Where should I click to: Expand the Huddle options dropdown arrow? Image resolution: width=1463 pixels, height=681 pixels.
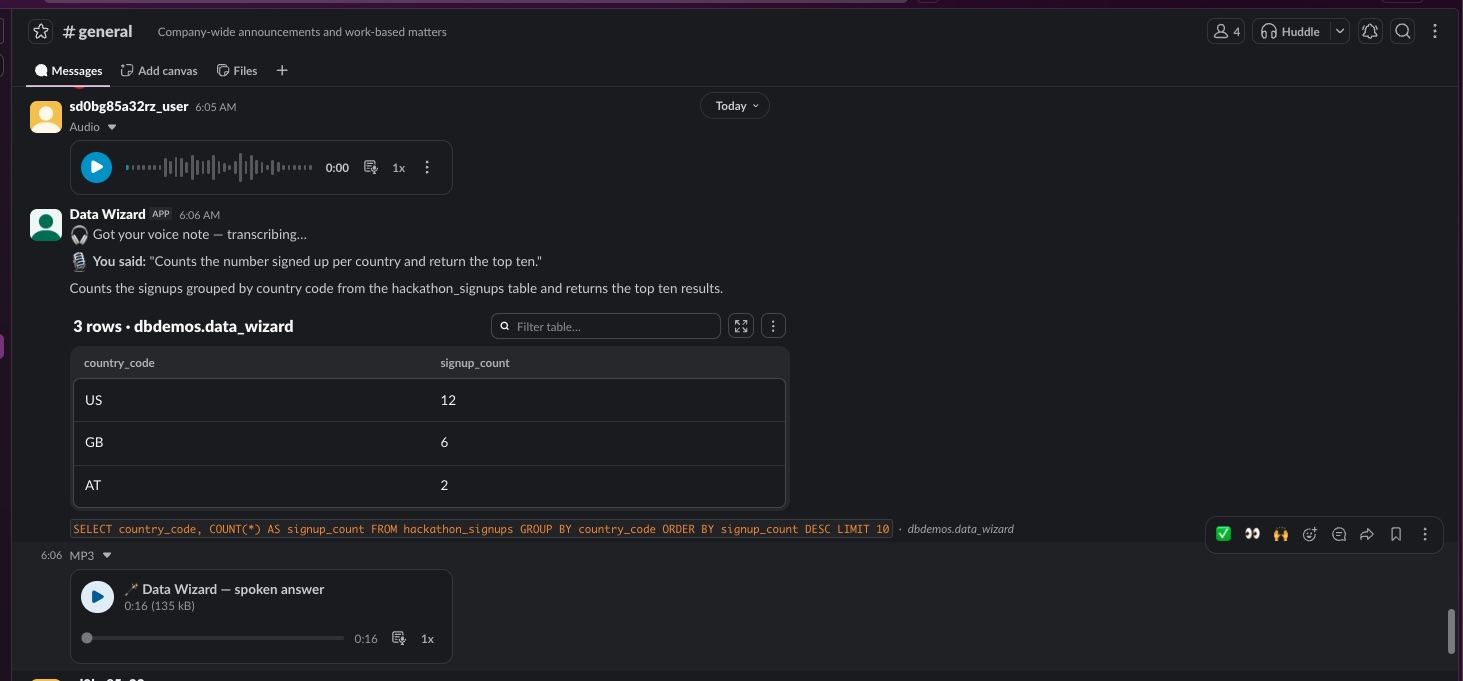pyautogui.click(x=1340, y=32)
